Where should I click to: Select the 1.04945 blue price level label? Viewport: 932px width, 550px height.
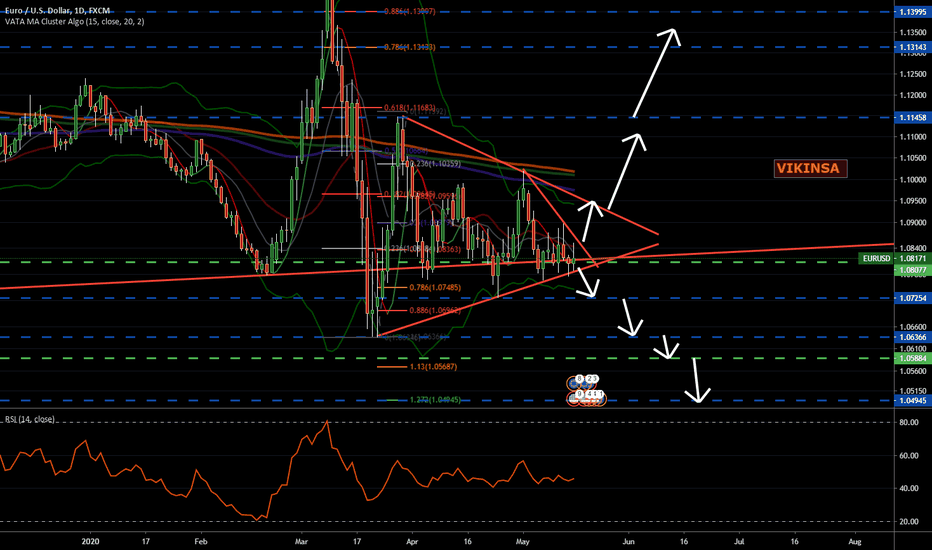912,401
